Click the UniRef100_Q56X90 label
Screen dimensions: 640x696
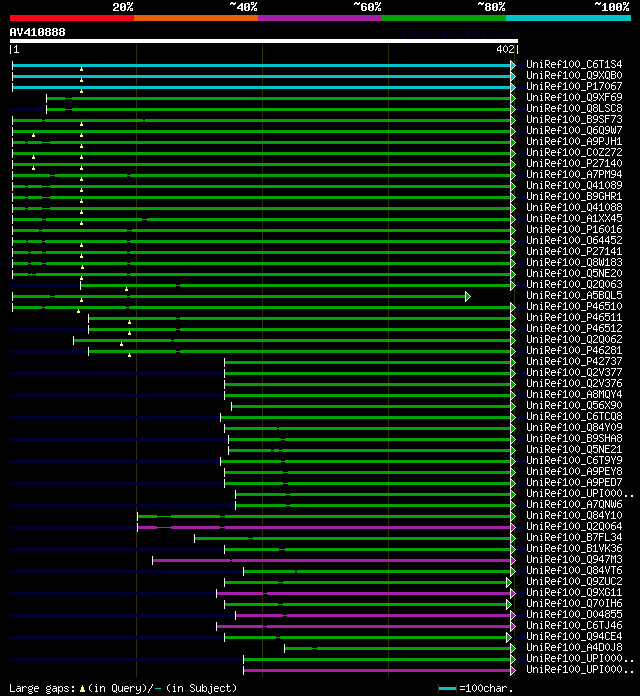pos(574,406)
